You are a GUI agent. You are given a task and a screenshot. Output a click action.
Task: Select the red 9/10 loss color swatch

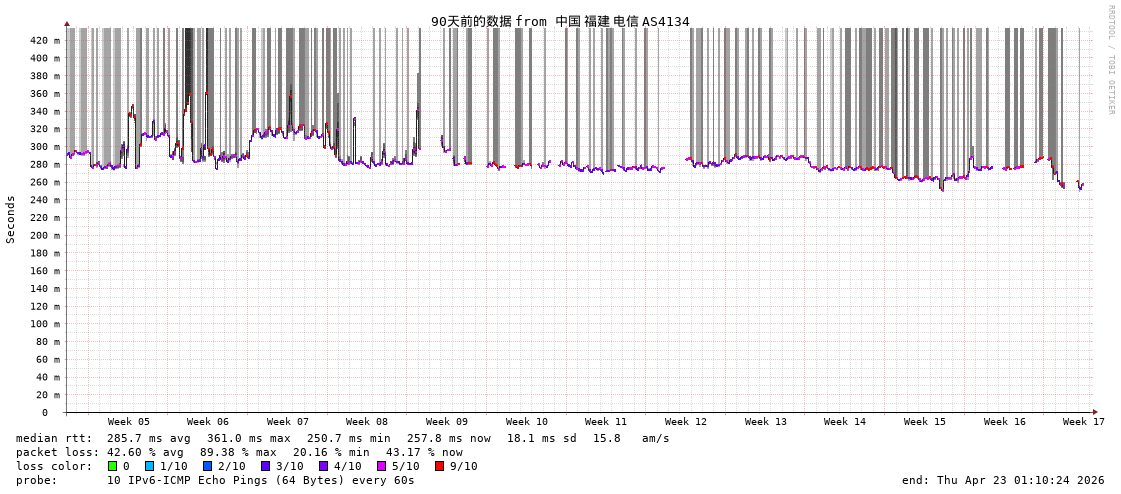point(439,466)
